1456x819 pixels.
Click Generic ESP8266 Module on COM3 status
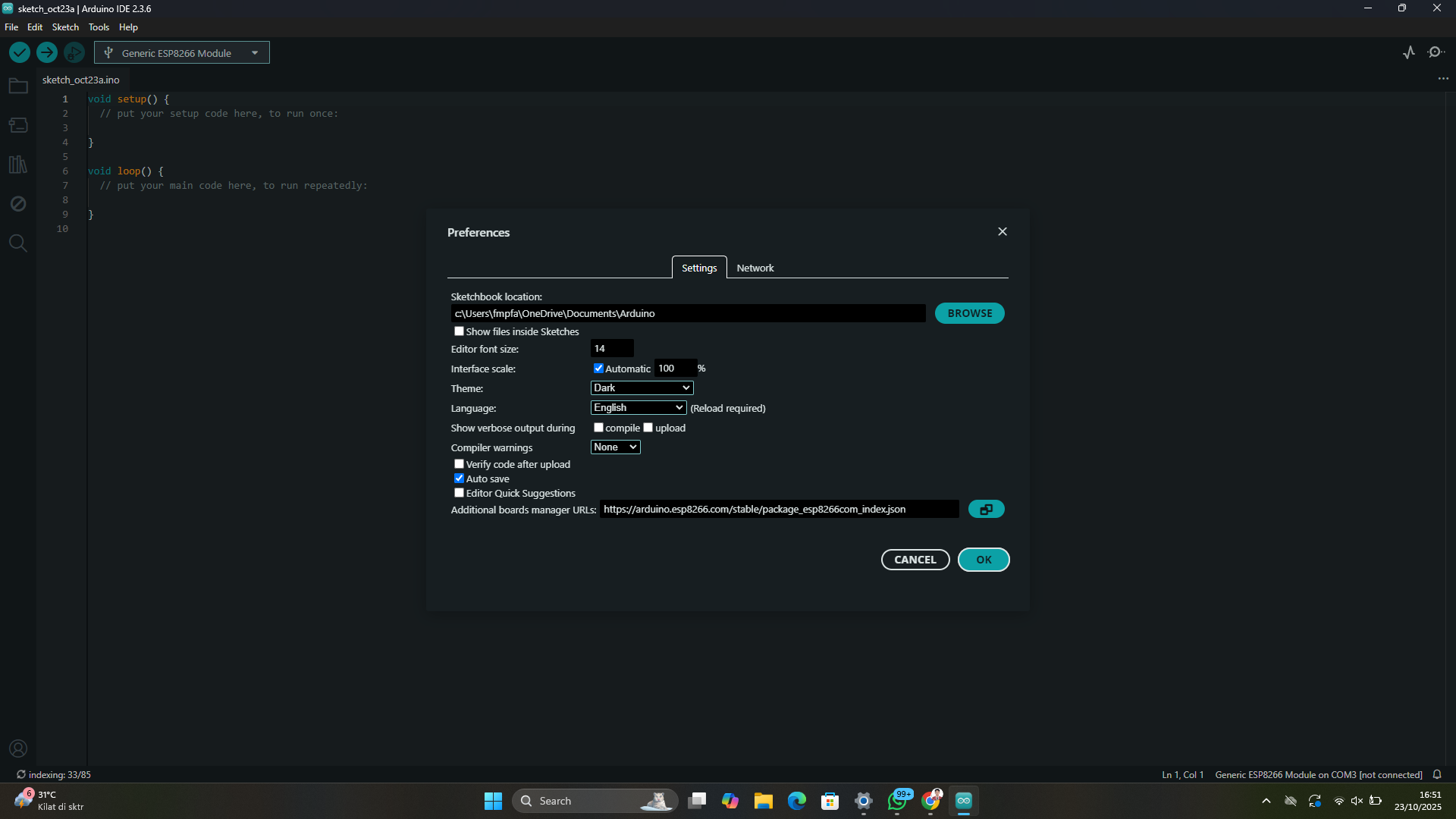tap(1319, 774)
